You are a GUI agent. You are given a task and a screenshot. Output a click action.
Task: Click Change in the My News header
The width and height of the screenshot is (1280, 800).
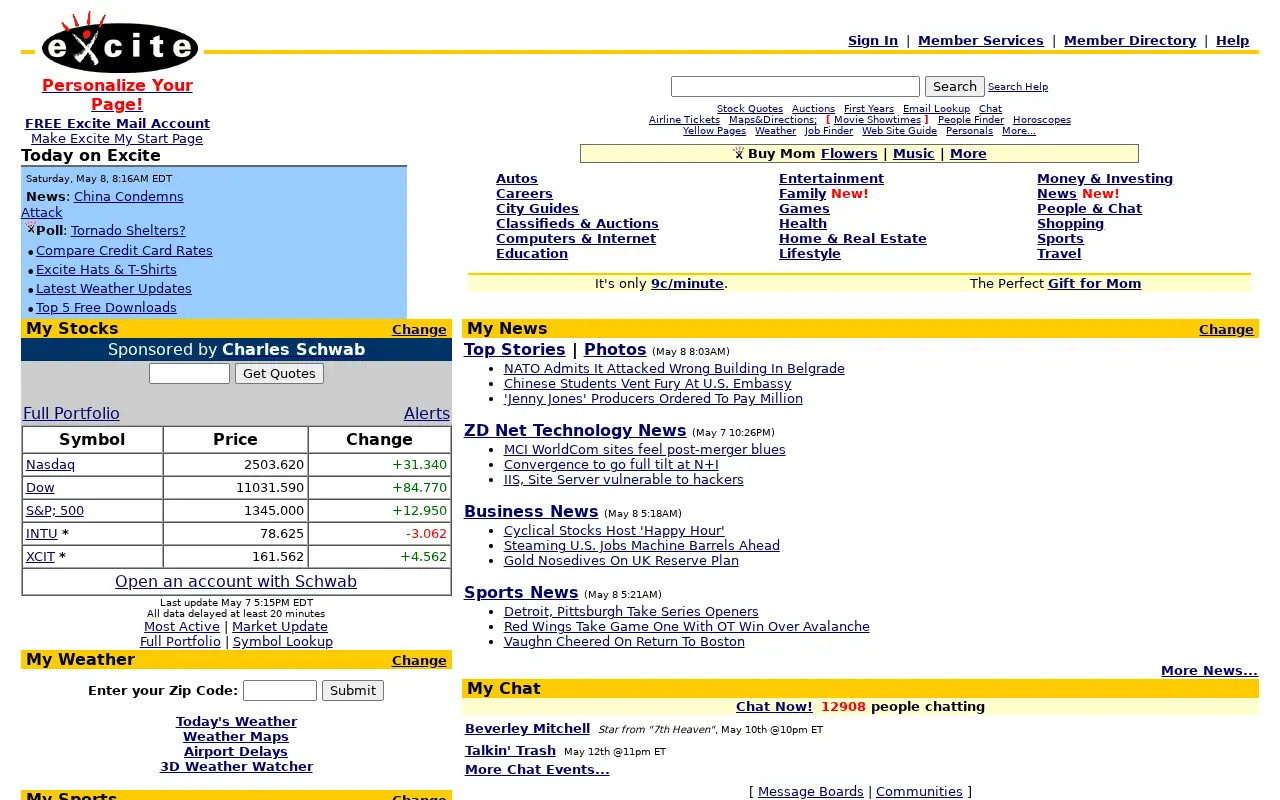[1226, 330]
